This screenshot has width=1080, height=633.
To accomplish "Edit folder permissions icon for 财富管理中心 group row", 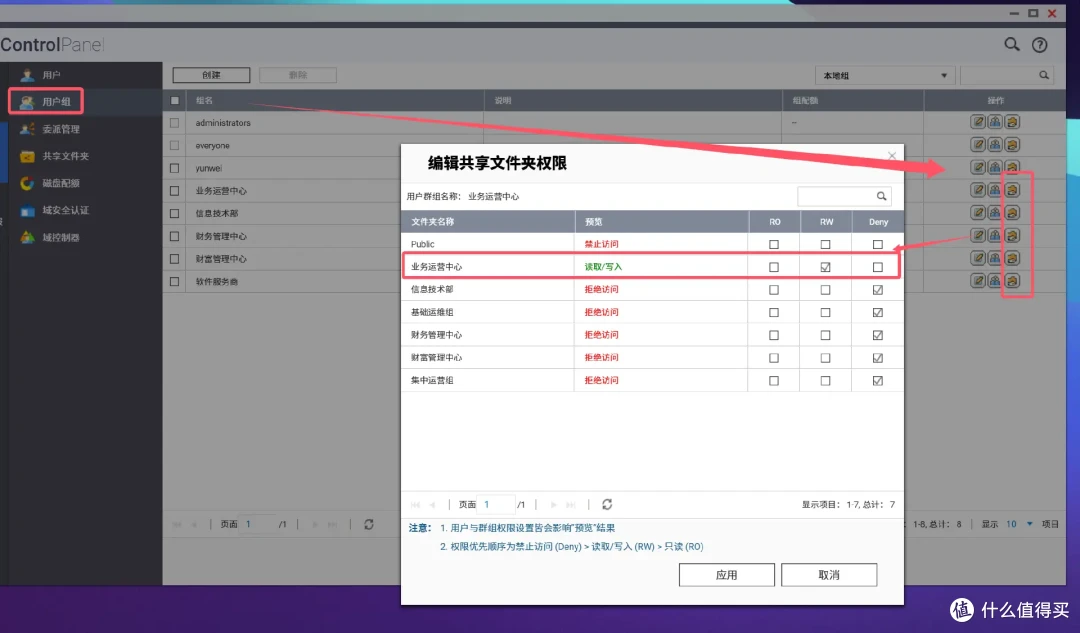I will click(x=1012, y=258).
